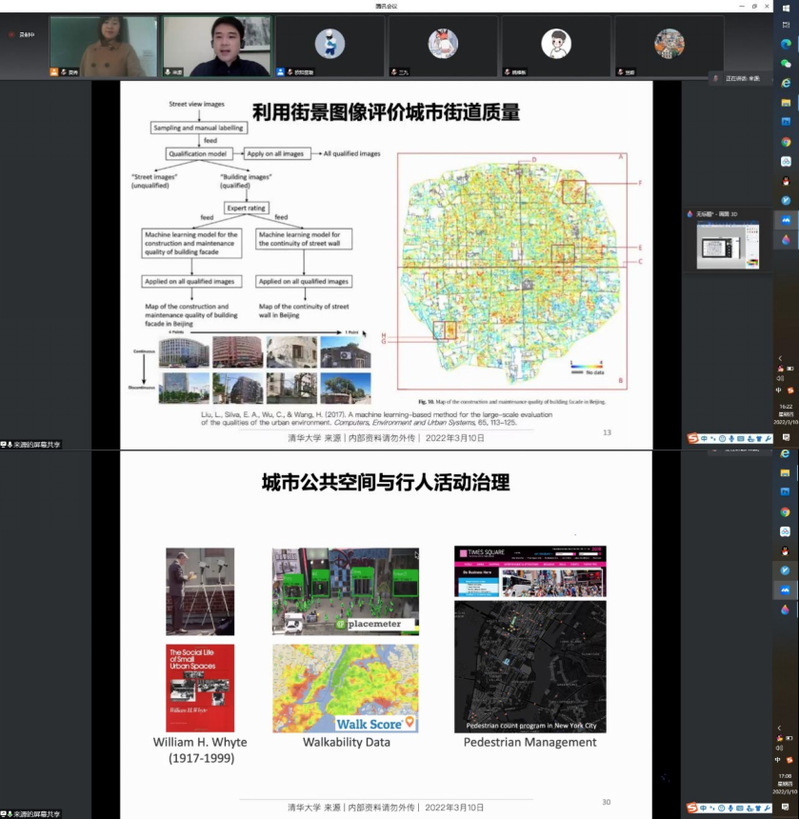Screen dimensions: 799x819
Task: Toggle the 中 input indicator in upper system tray
Action: point(780,390)
